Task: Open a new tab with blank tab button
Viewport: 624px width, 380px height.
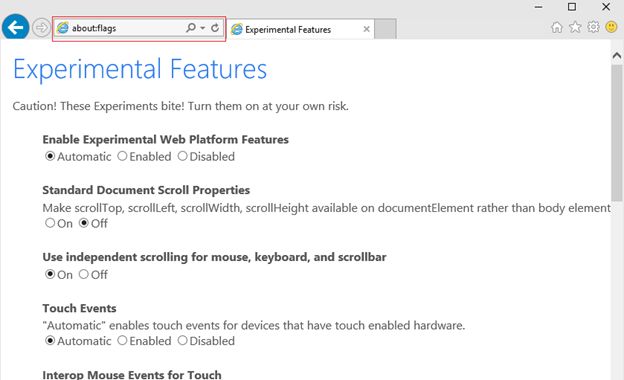Action: click(385, 29)
